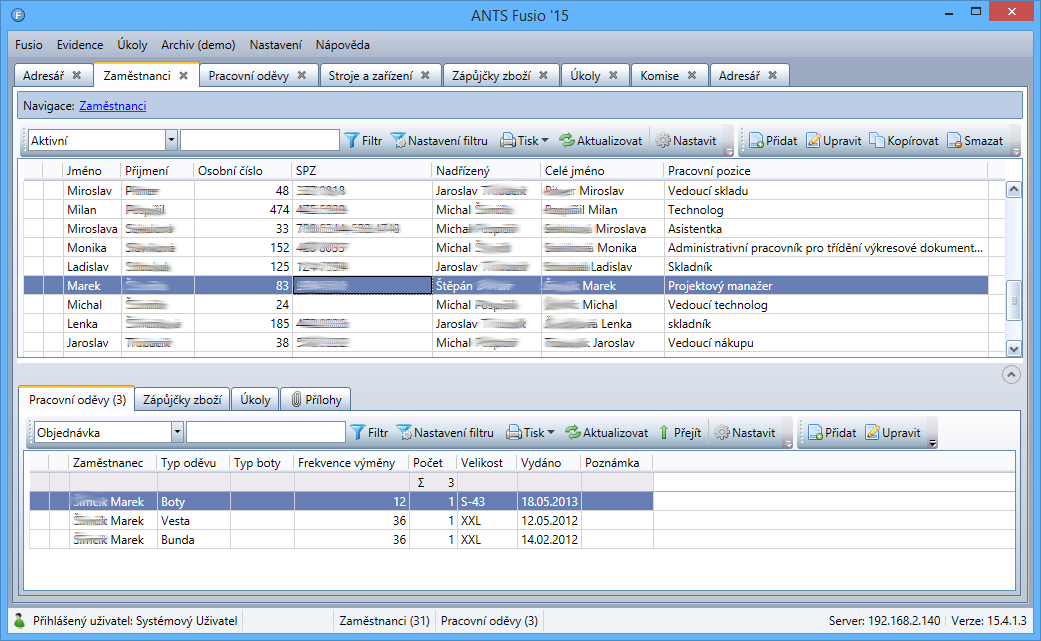
Task: Click the Filtr funnel icon in employees toolbar
Action: [352, 141]
